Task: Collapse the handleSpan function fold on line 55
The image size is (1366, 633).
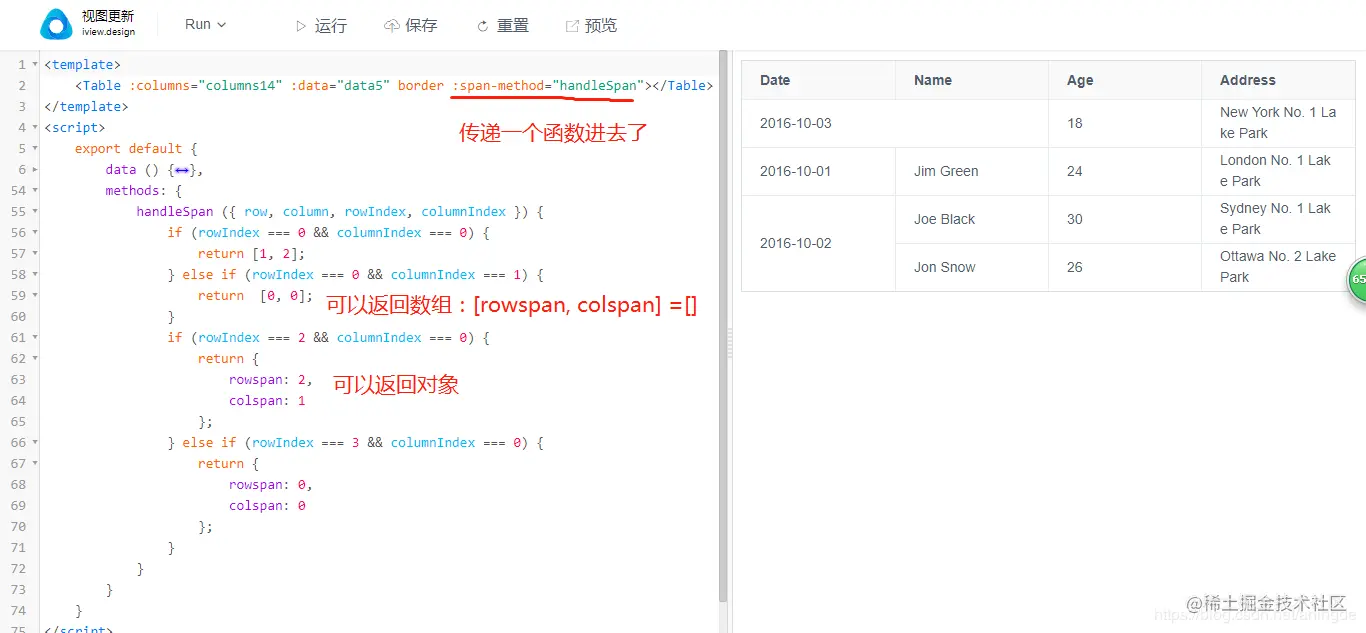Action: (x=34, y=211)
